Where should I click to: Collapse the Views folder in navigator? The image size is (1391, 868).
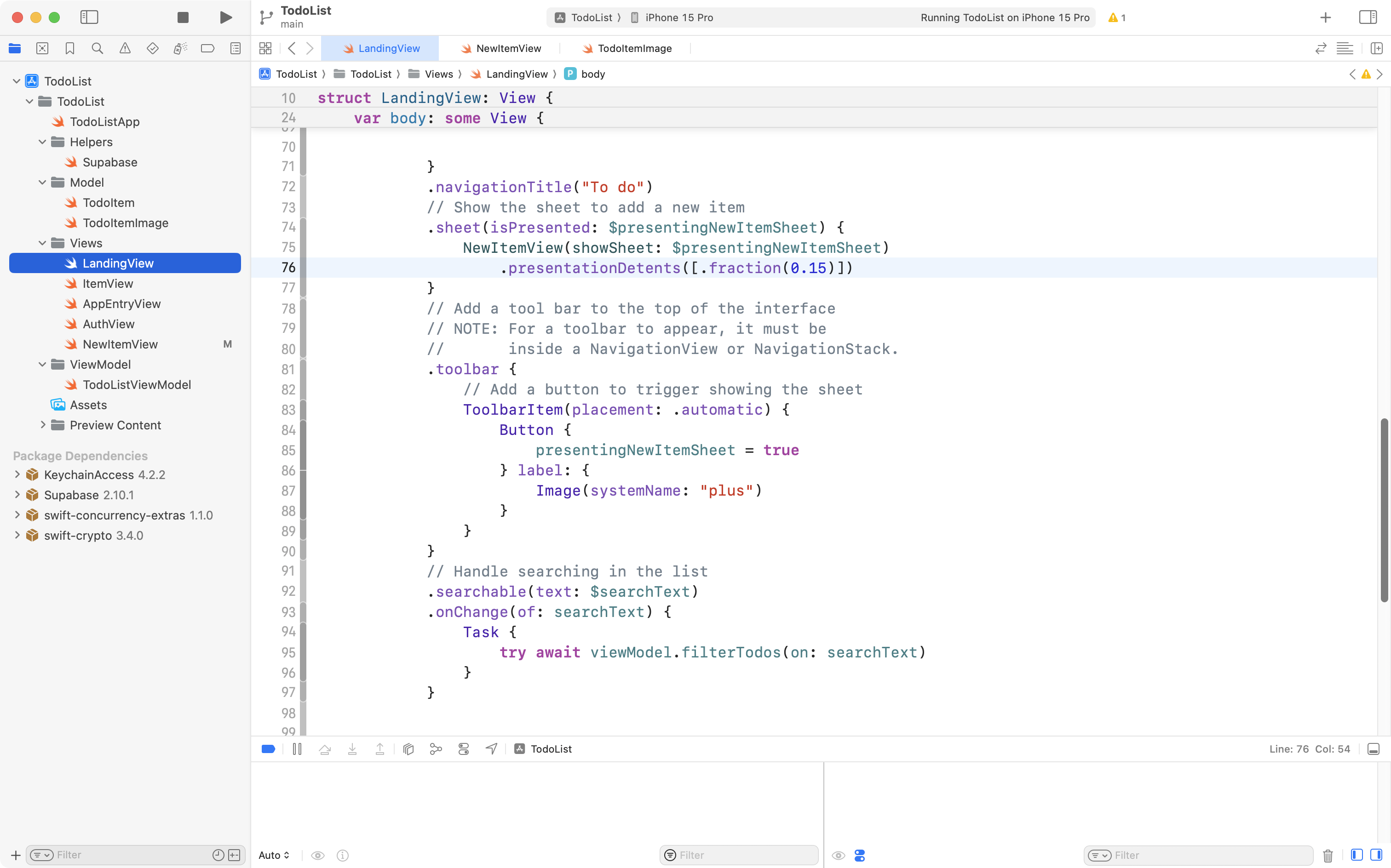coord(42,243)
